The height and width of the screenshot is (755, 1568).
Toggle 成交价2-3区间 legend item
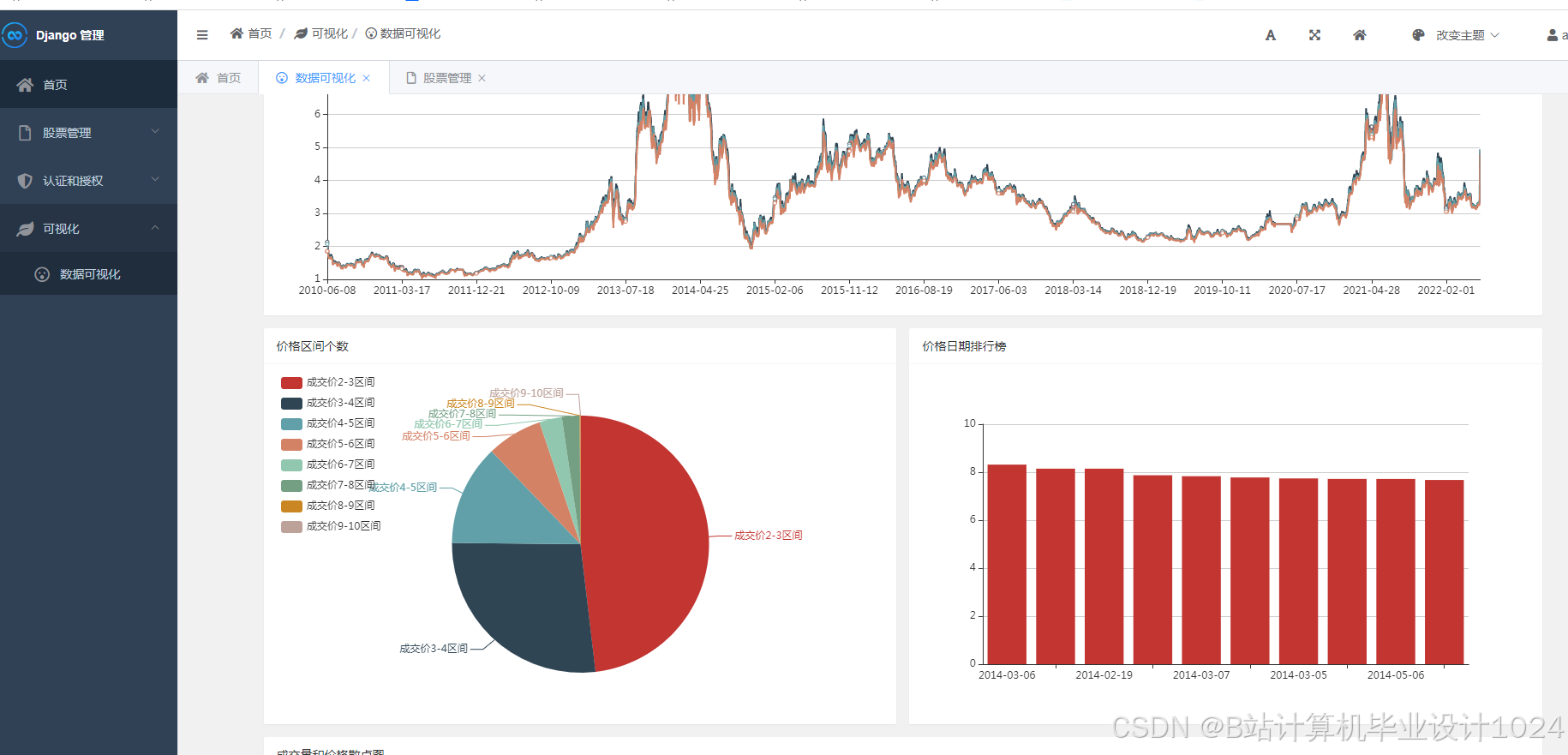click(328, 382)
